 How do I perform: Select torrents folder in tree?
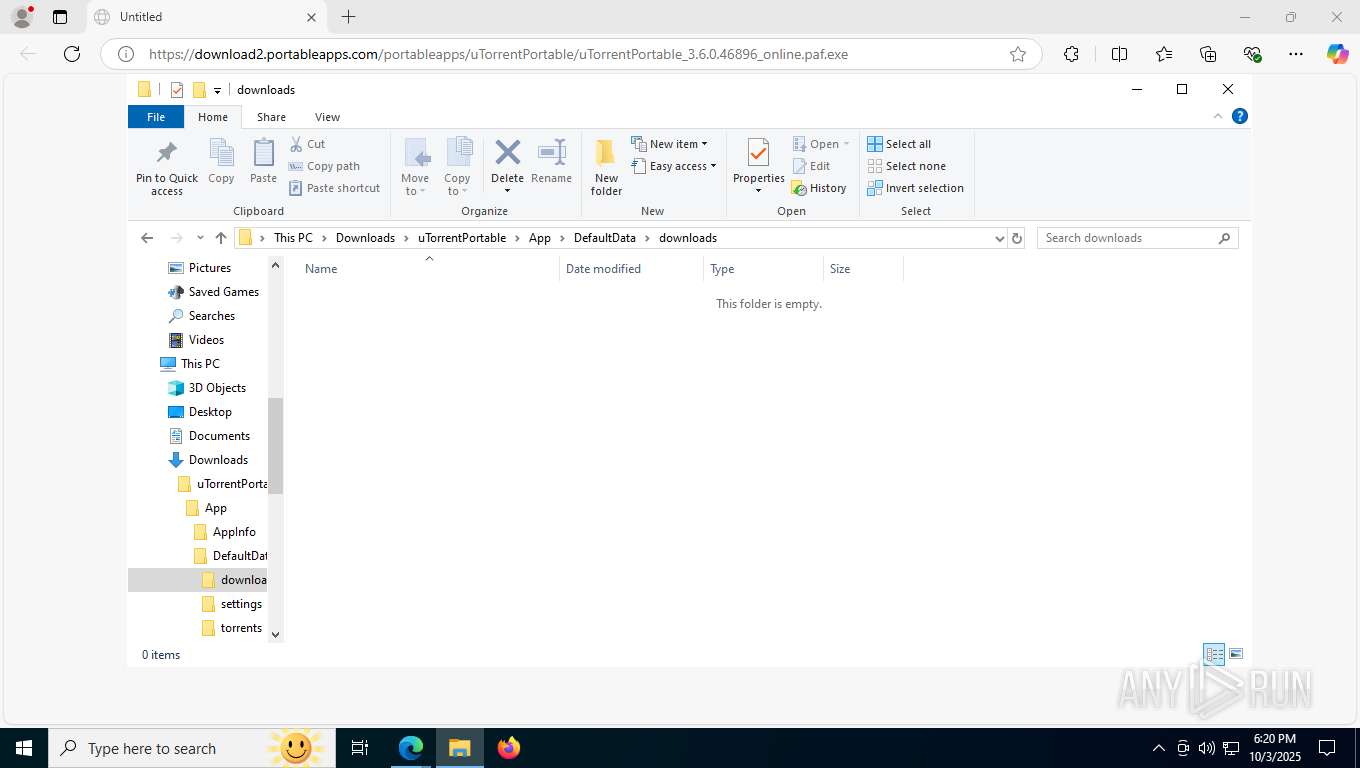(241, 628)
